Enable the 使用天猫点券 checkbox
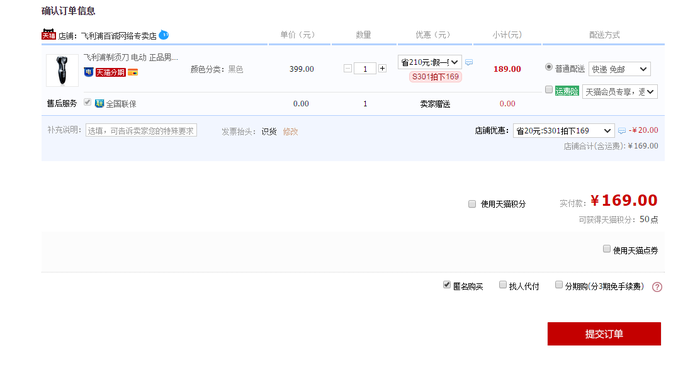 click(606, 249)
